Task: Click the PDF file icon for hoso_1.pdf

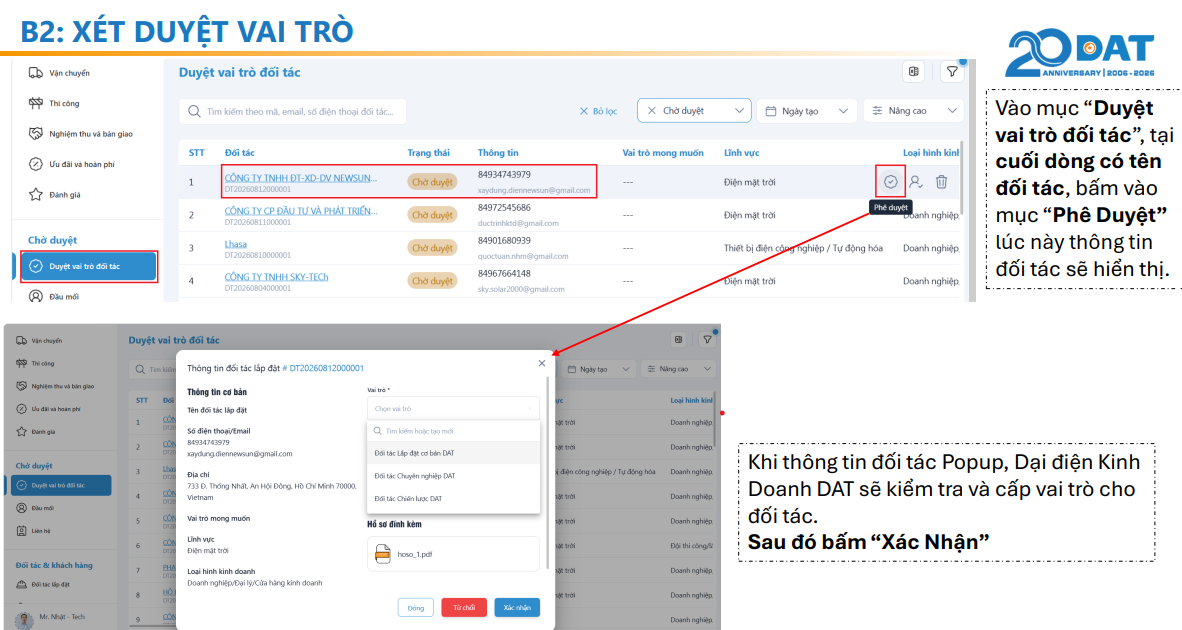Action: 383,554
